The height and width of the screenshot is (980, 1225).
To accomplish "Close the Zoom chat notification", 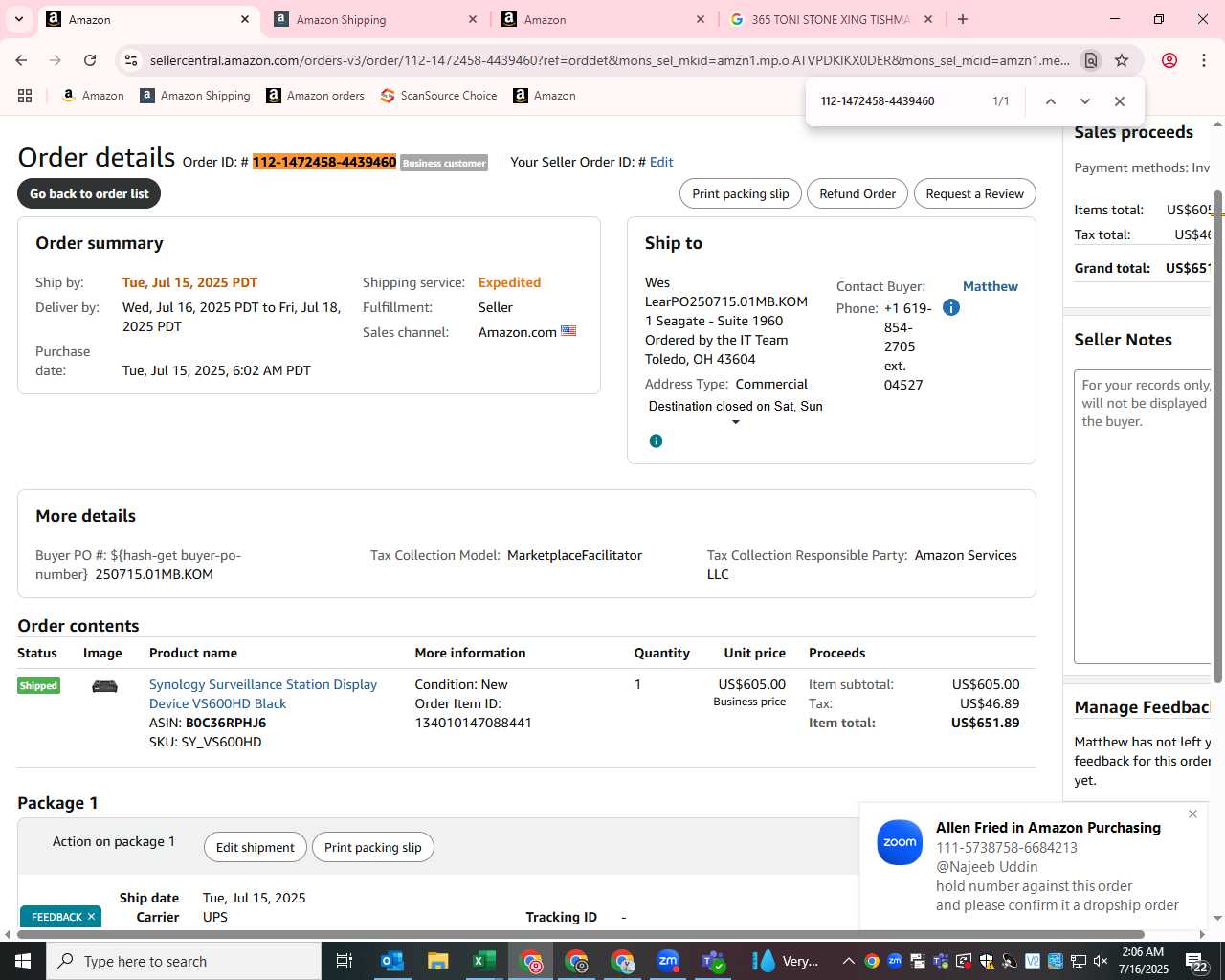I will coord(1192,813).
